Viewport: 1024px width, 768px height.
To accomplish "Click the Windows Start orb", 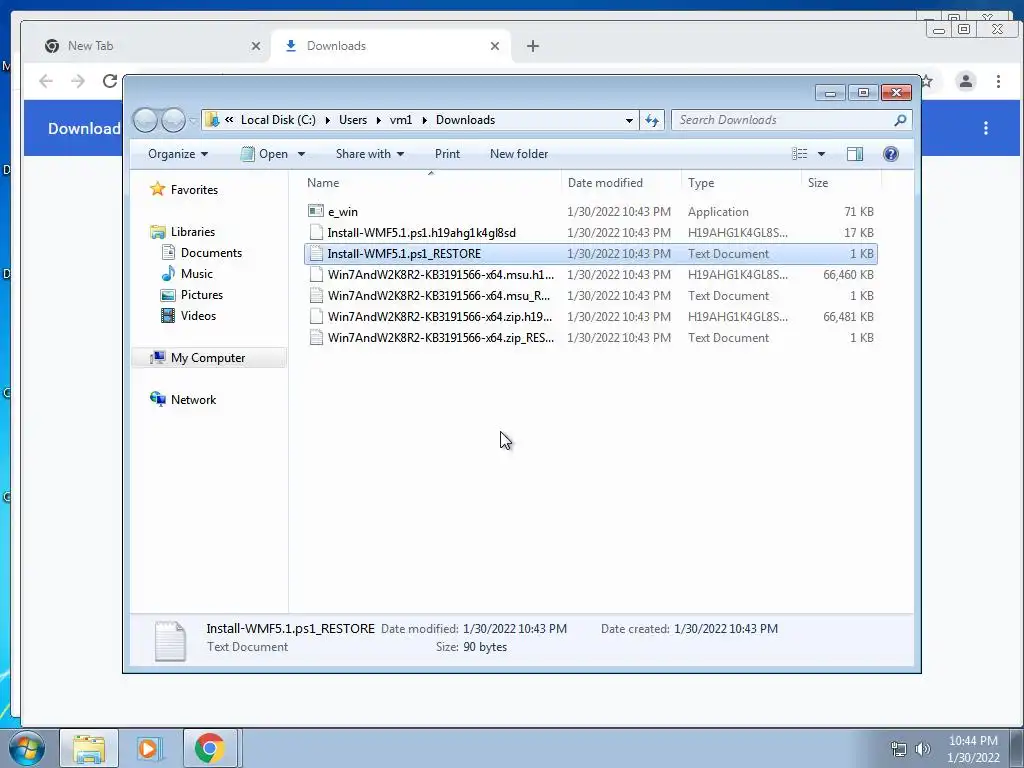I will click(x=27, y=748).
